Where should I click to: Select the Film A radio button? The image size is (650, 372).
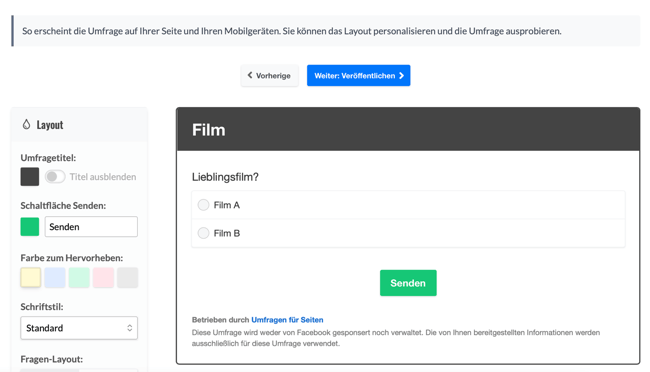tap(203, 205)
